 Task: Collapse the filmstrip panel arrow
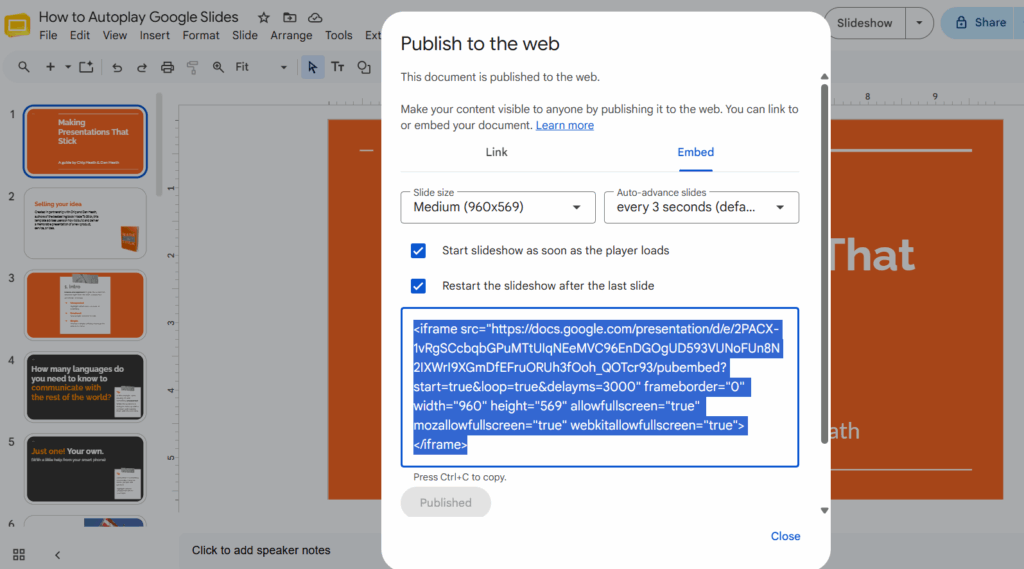(x=57, y=555)
